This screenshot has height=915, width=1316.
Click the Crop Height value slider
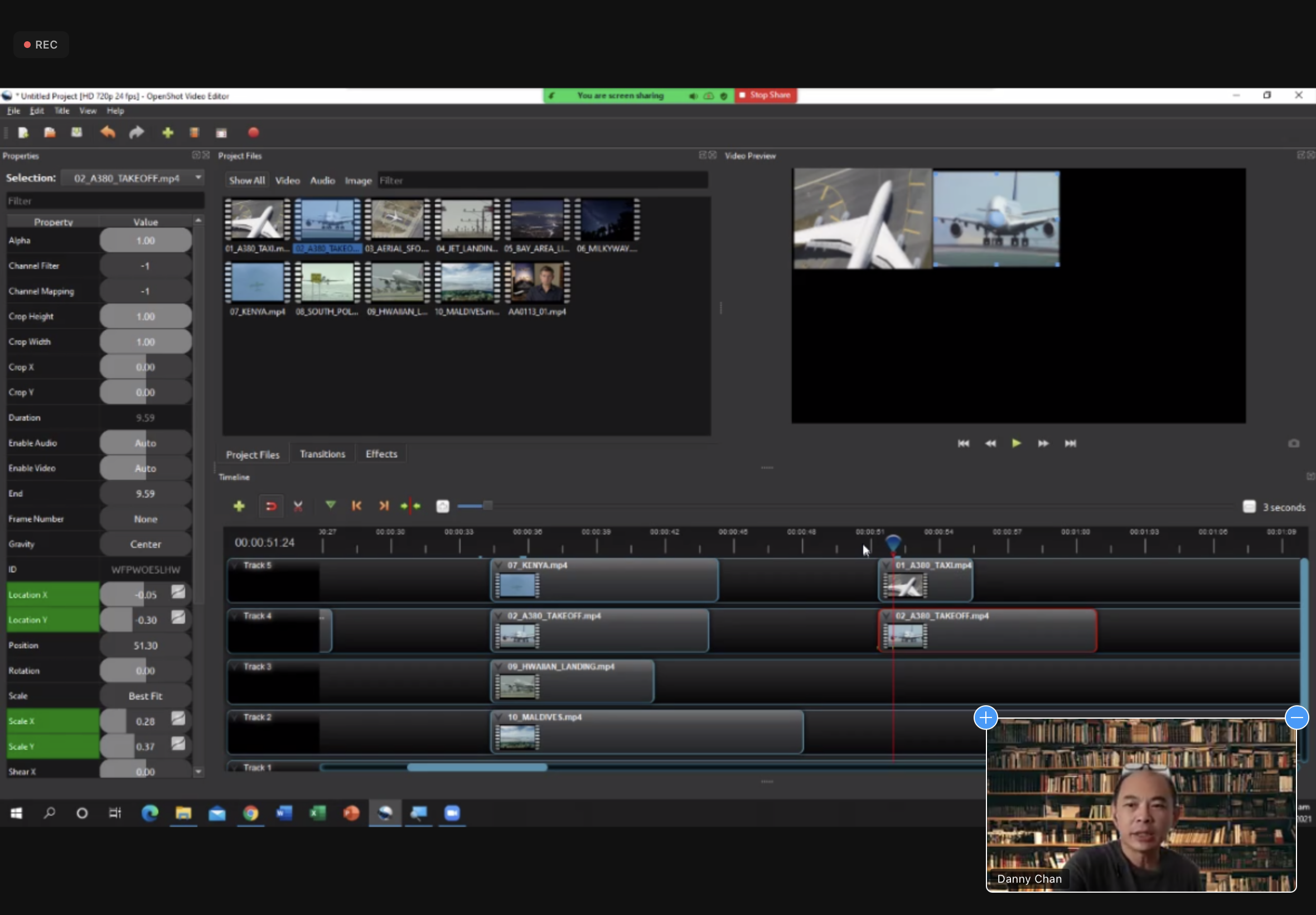click(146, 316)
